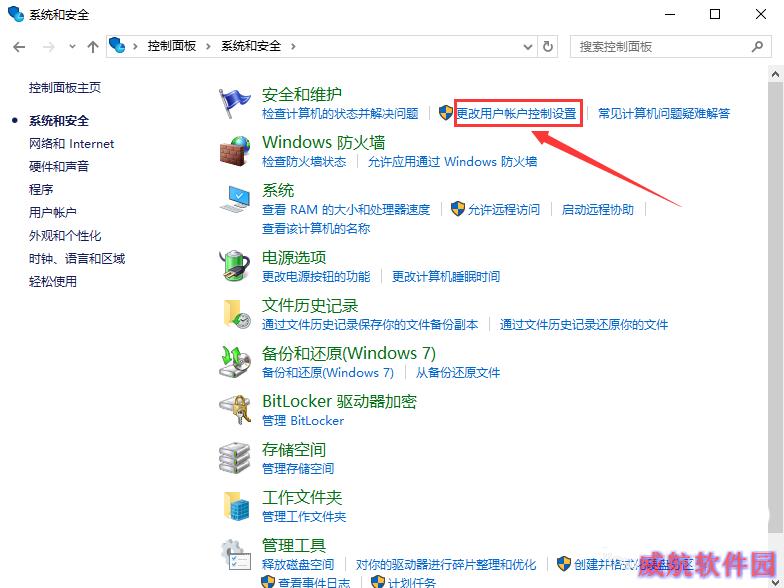This screenshot has width=784, height=588.
Task: Click the control panel icon in address bar
Action: pos(117,46)
